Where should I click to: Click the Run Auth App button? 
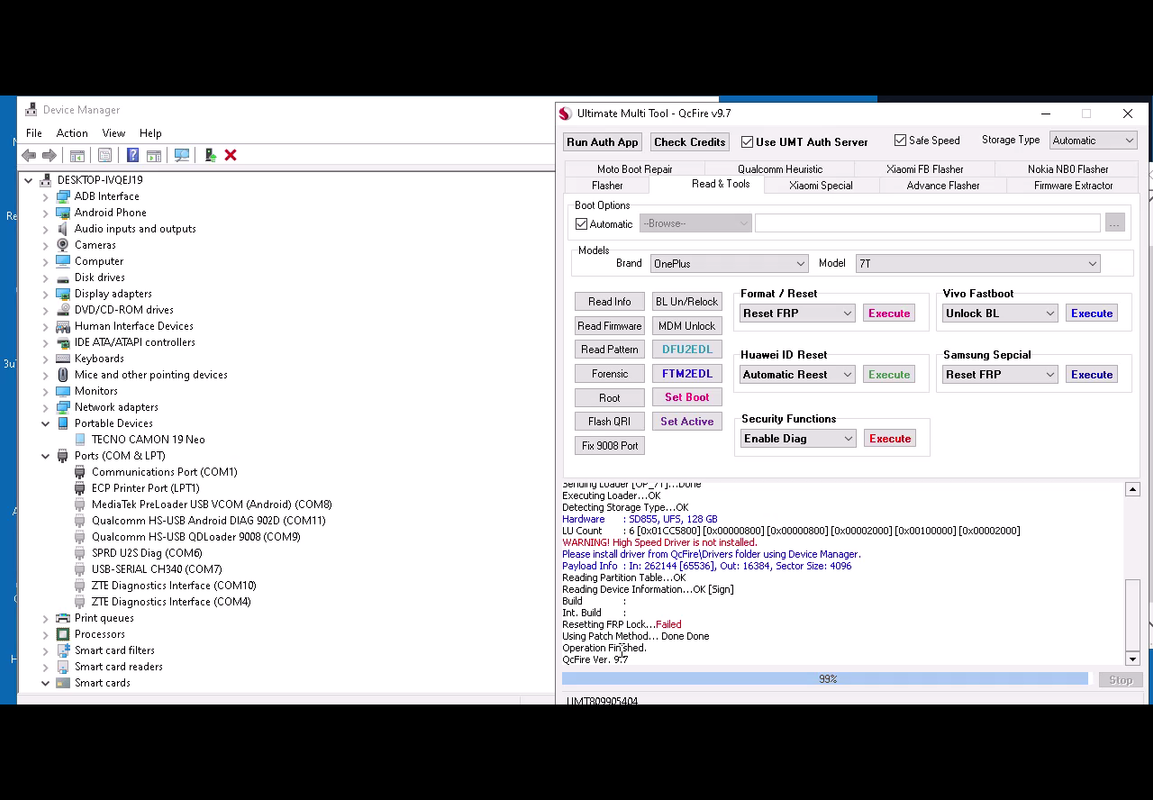602,142
